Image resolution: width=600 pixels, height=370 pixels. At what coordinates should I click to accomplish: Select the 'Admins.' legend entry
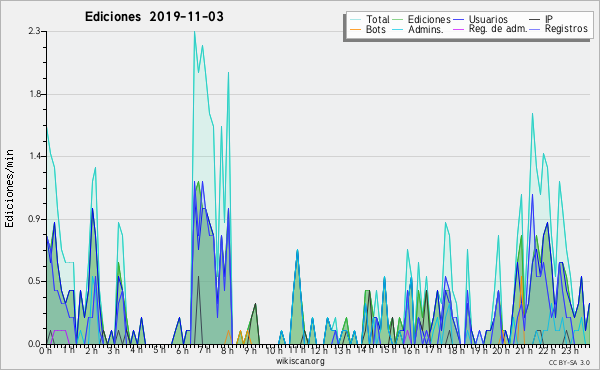[426, 29]
